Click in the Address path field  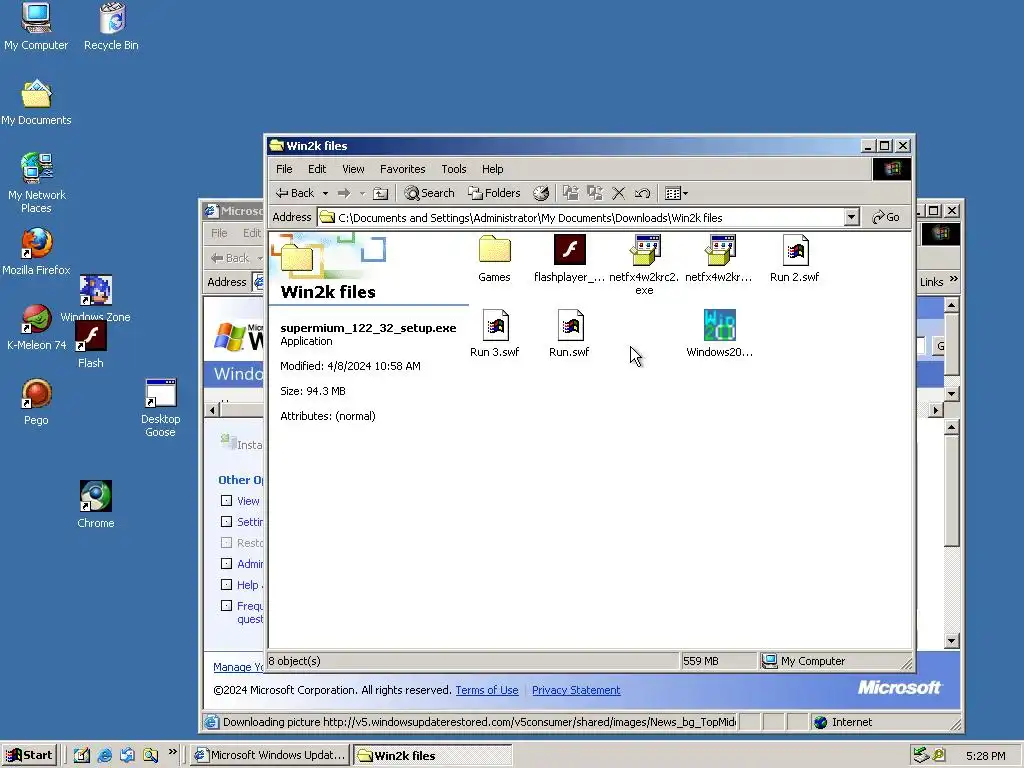pos(581,217)
